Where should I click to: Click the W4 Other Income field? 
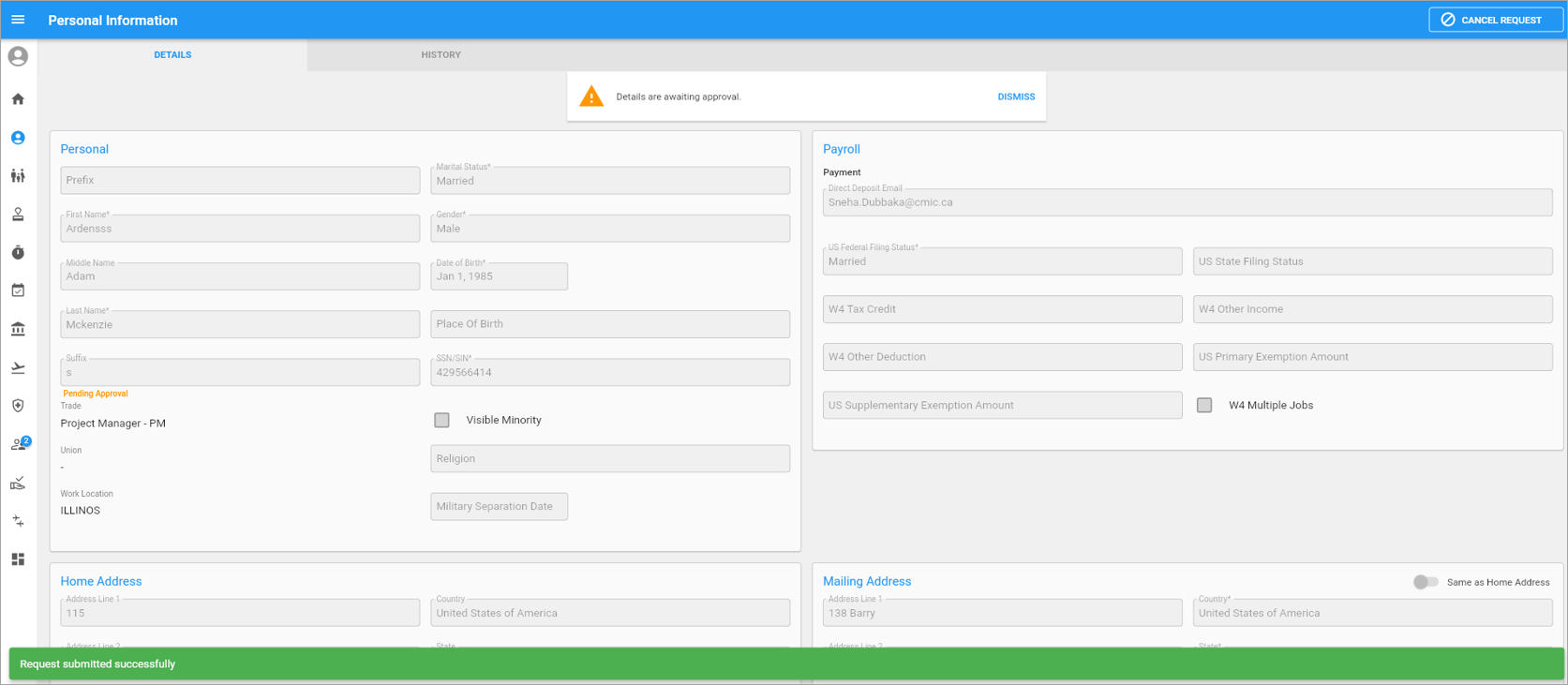pyautogui.click(x=1372, y=309)
